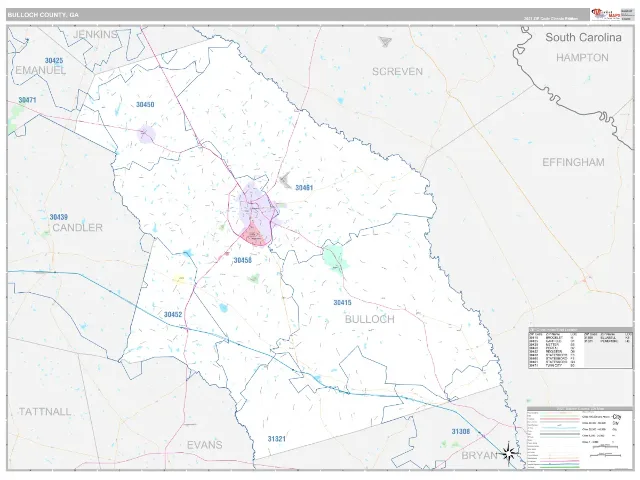Click ZIP code label 30439
The width and height of the screenshot is (640, 480).
click(59, 217)
